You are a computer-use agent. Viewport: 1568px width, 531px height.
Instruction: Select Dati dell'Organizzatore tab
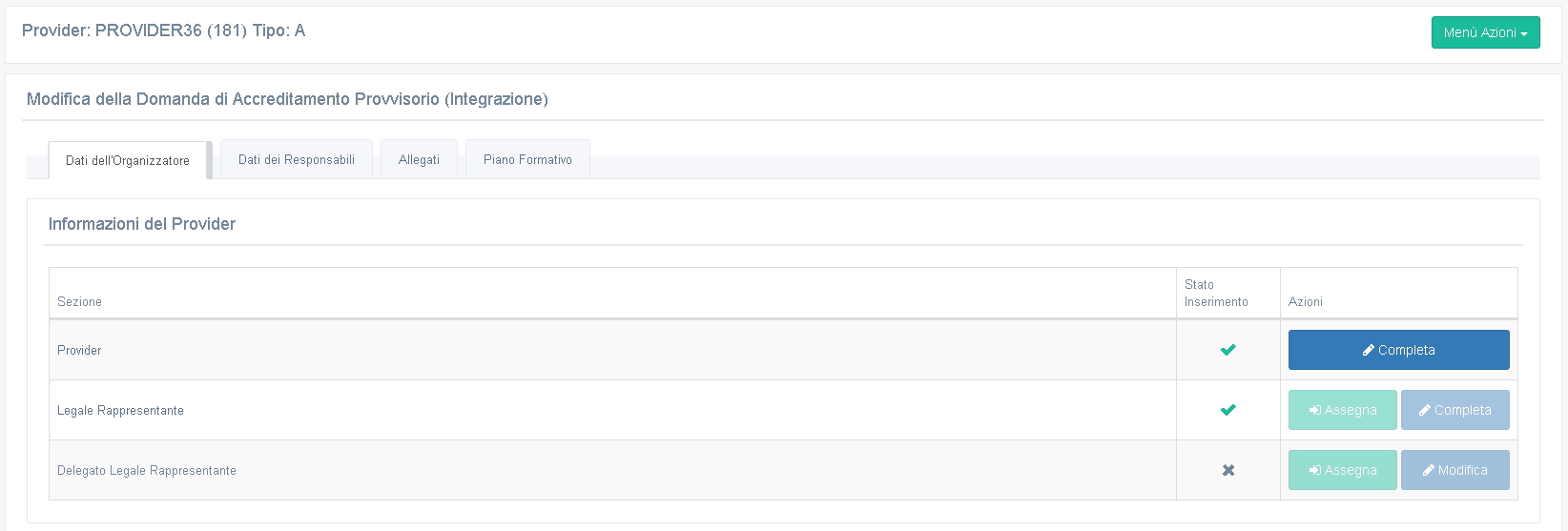click(x=128, y=160)
